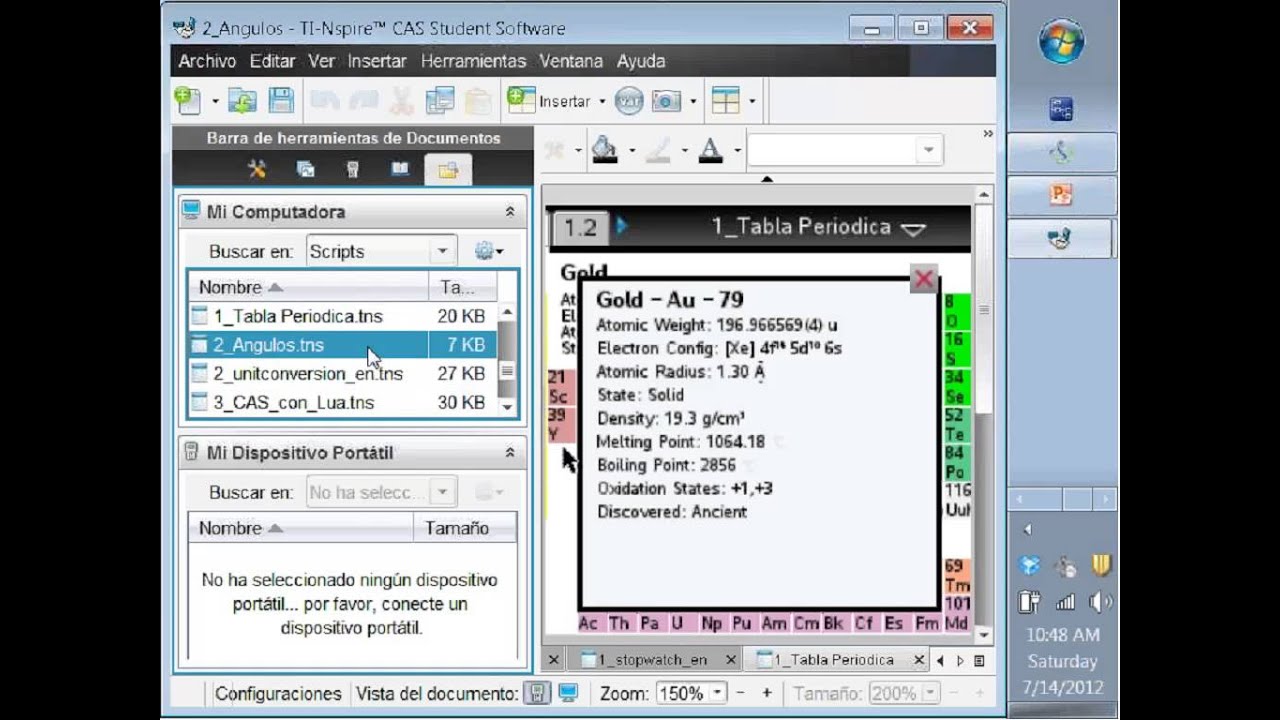Image resolution: width=1280 pixels, height=720 pixels.
Task: Click the 1.2 page tab
Action: pyautogui.click(x=580, y=227)
